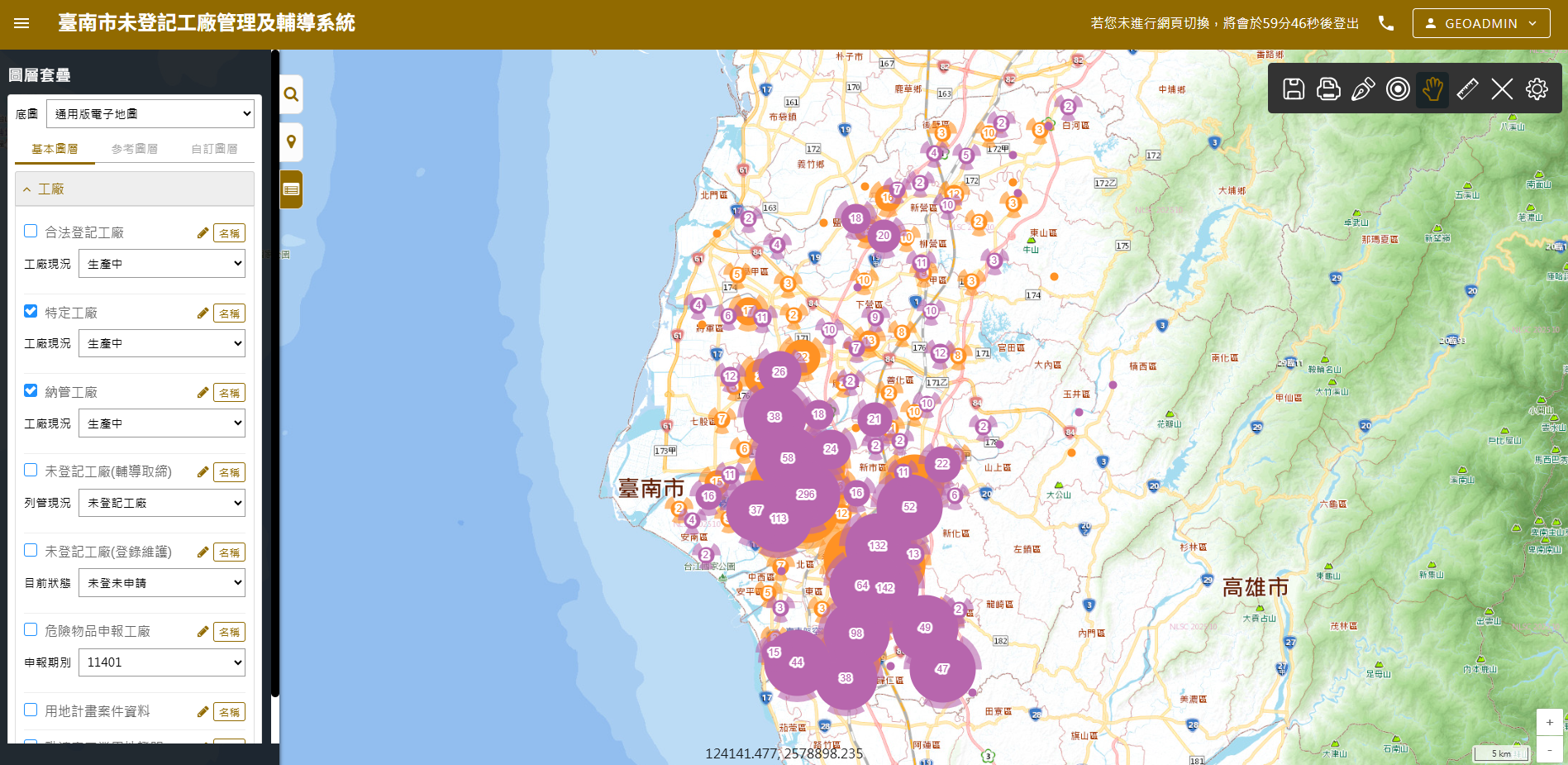
Task: Collapse the 工廠 section header
Action: pyautogui.click(x=135, y=189)
